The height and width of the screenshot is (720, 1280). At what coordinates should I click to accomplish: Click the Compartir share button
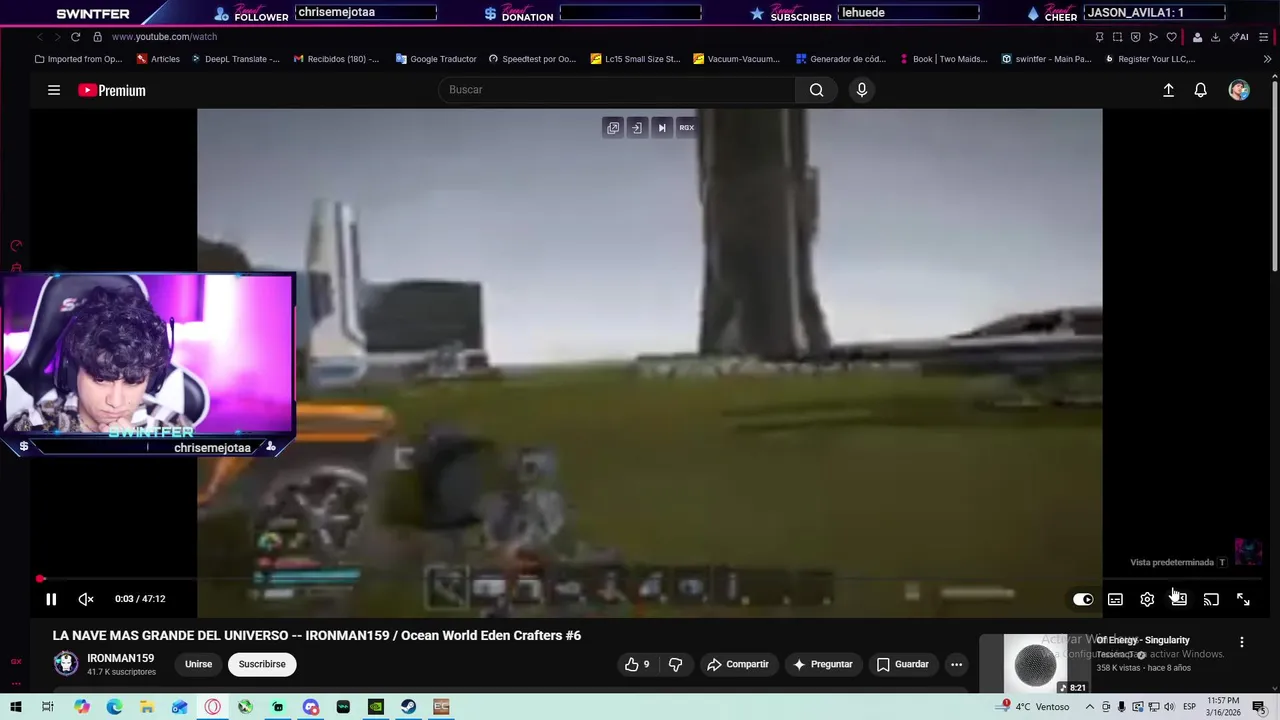[x=738, y=664]
